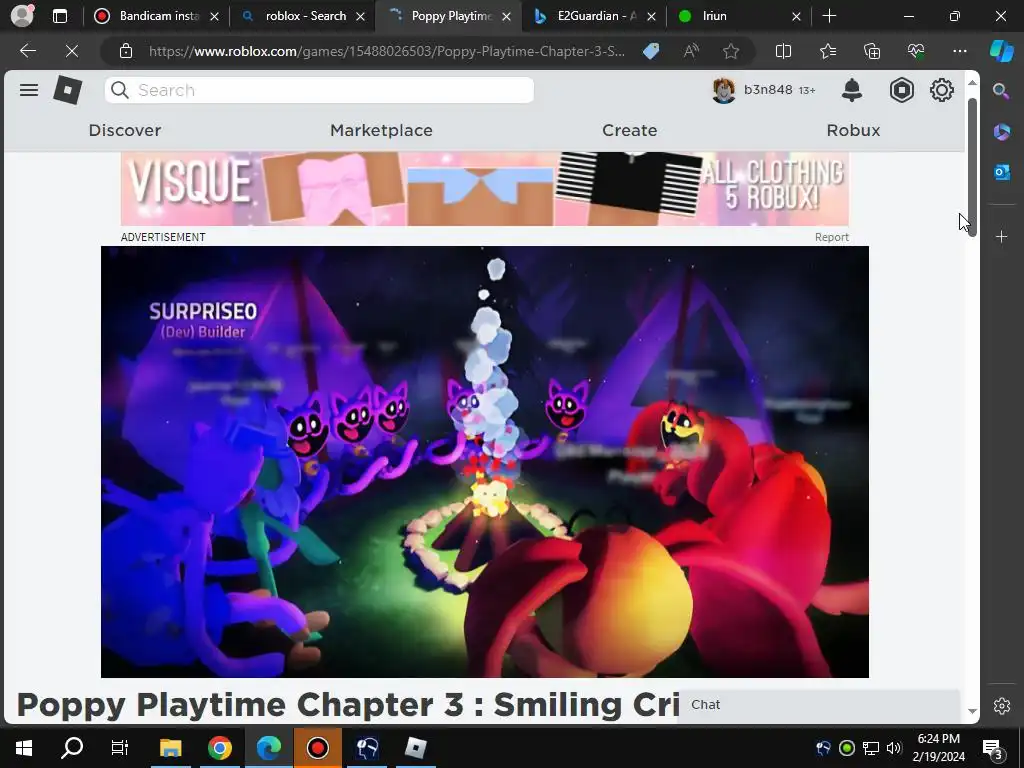The image size is (1024, 768).
Task: Open Edge Settings and more menu
Action: tap(959, 51)
